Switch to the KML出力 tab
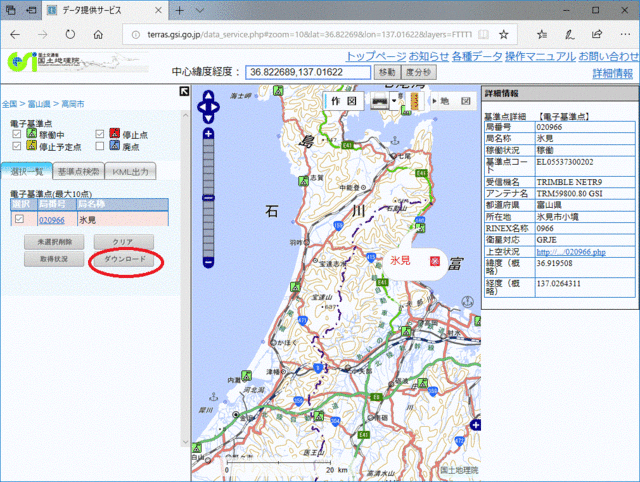 click(131, 171)
